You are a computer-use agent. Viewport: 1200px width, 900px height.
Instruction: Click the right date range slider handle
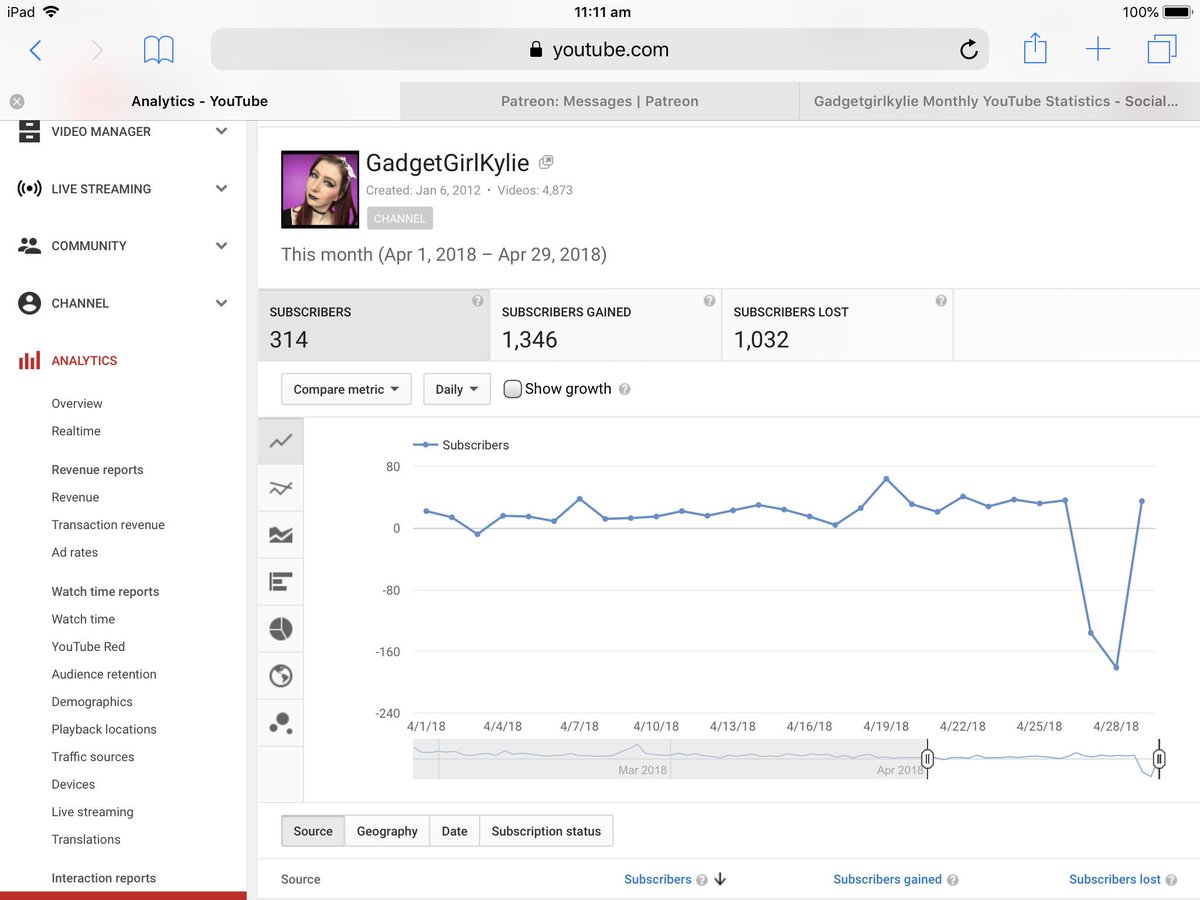(x=1159, y=759)
